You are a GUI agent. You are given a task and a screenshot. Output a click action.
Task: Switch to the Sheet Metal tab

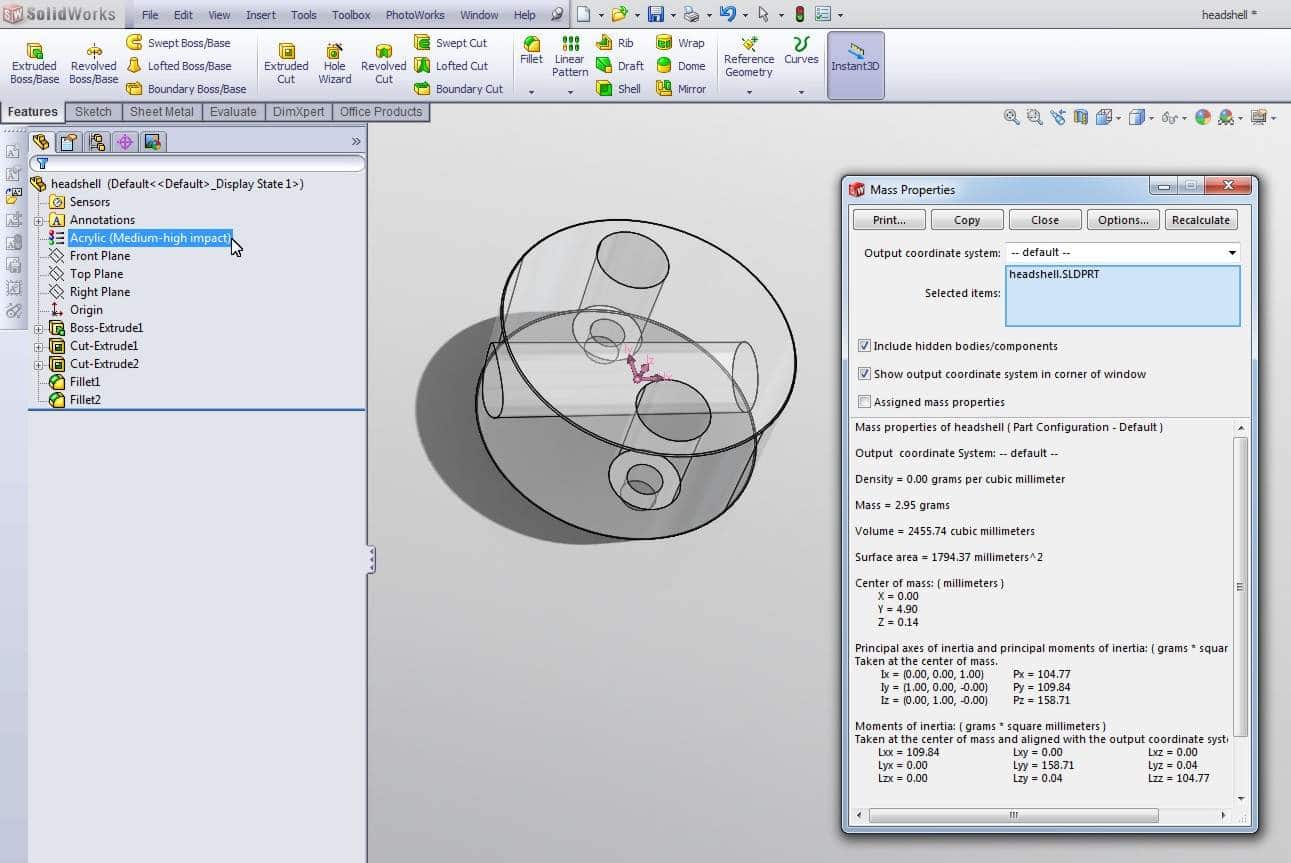pyautogui.click(x=162, y=112)
